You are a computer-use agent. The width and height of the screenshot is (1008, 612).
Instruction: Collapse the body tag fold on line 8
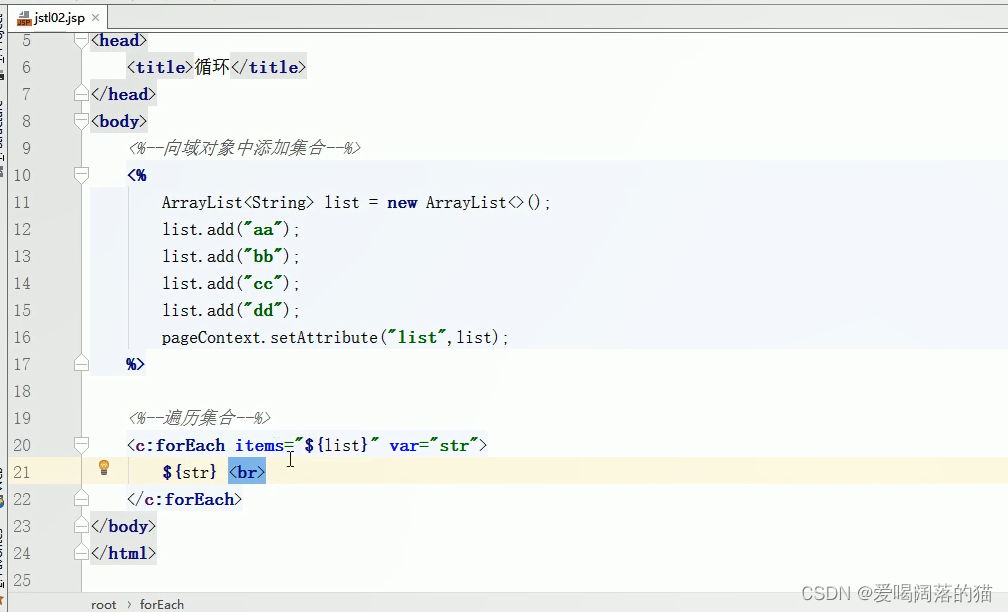point(81,122)
